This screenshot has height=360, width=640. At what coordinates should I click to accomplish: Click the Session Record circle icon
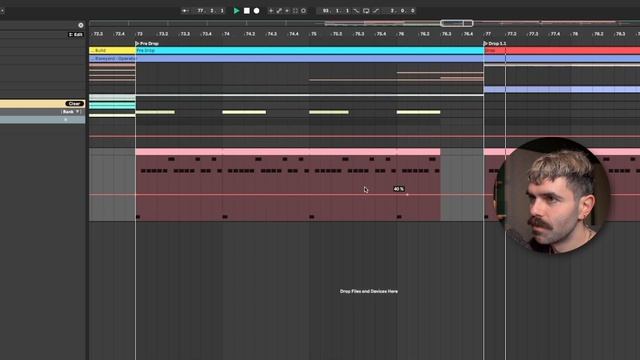tap(303, 11)
